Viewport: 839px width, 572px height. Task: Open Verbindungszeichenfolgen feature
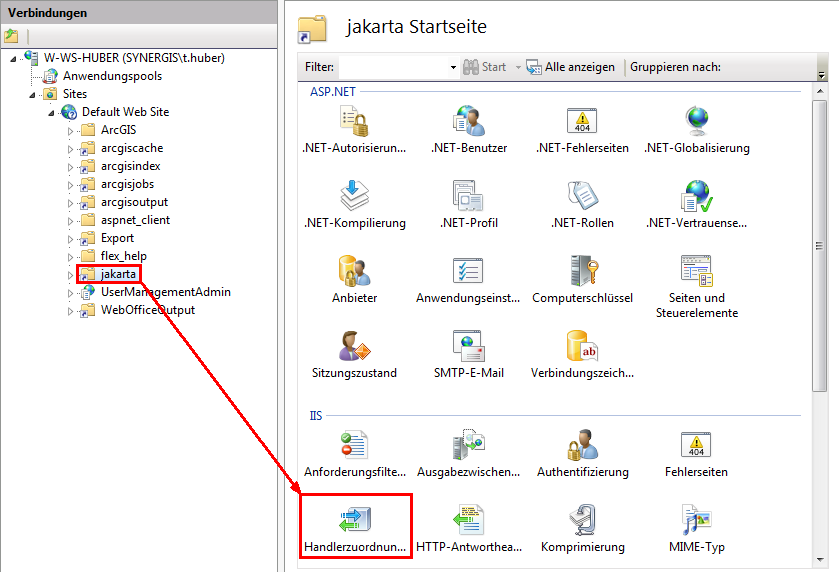click(x=582, y=355)
